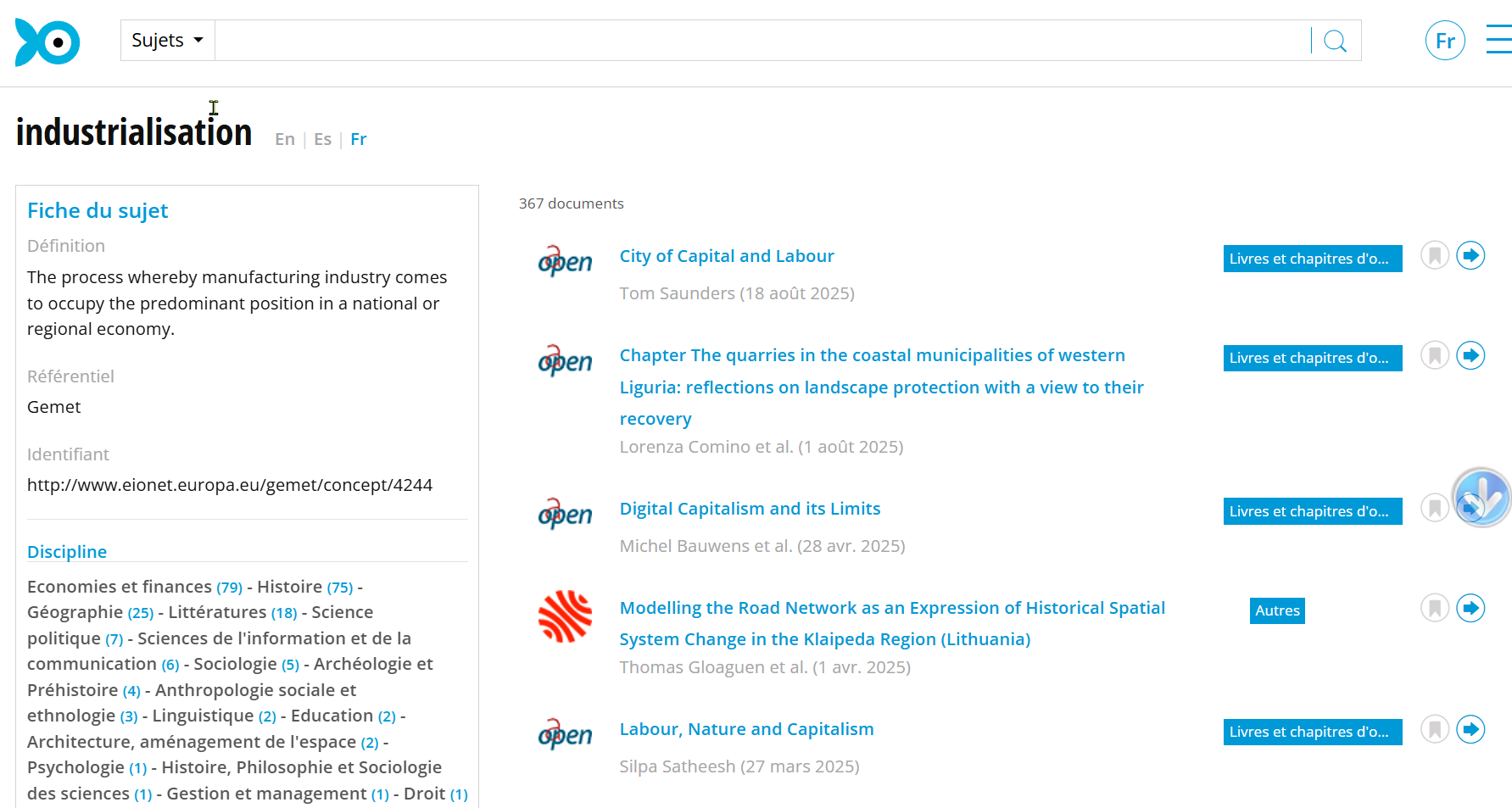Click the Discipline section heading
Image resolution: width=1512 pixels, height=808 pixels.
coord(67,552)
